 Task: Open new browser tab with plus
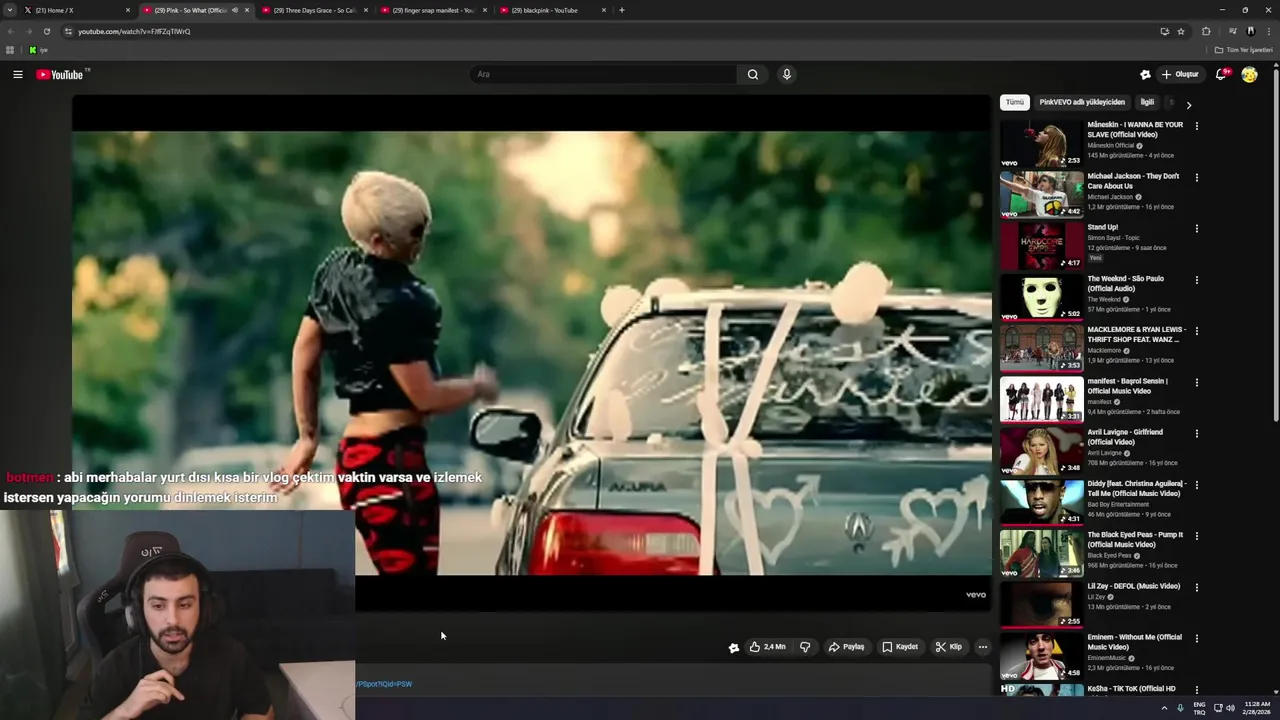click(622, 10)
